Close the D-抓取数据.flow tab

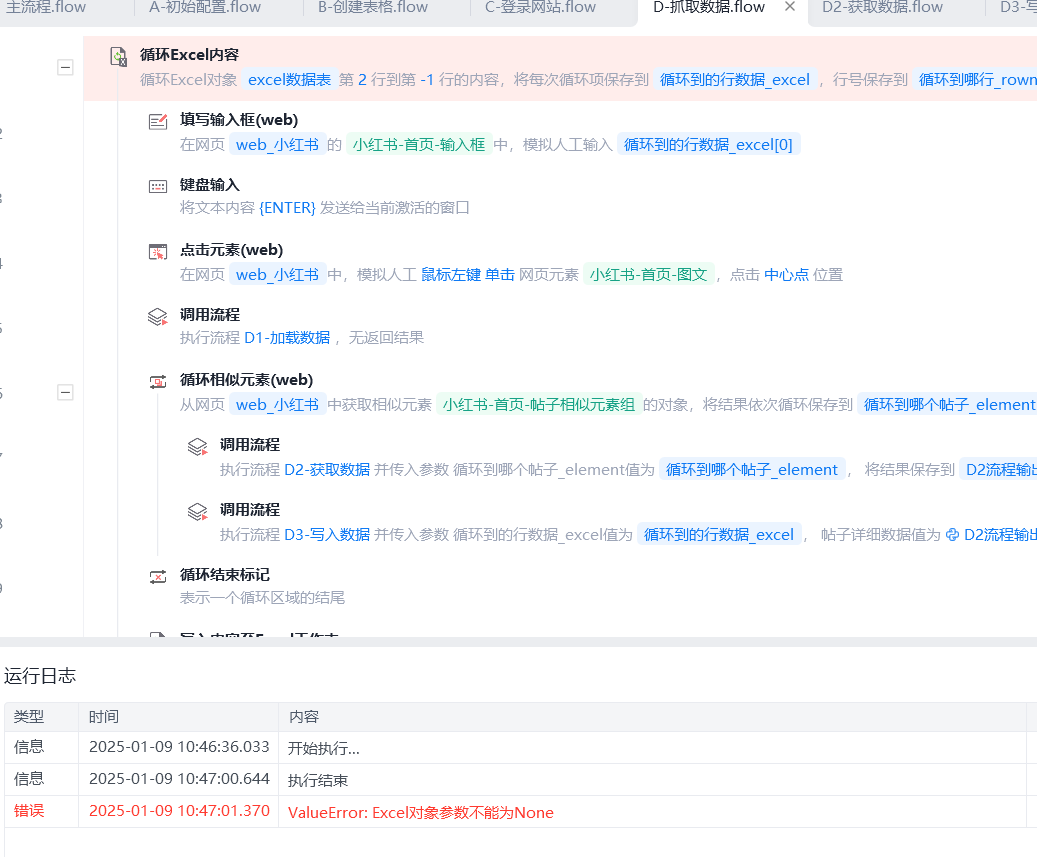coord(790,7)
